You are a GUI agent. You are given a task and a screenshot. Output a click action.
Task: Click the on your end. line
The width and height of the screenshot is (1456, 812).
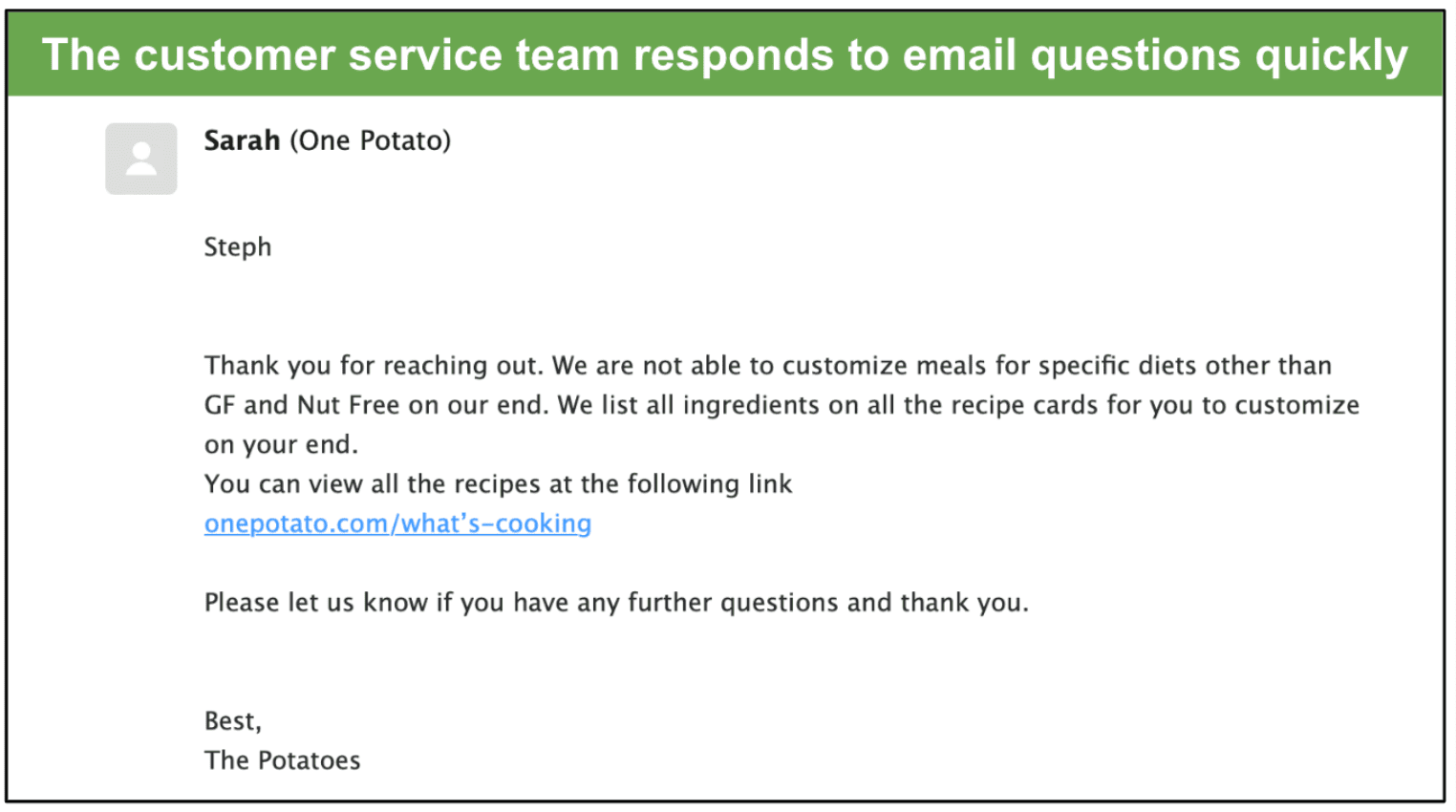[281, 445]
